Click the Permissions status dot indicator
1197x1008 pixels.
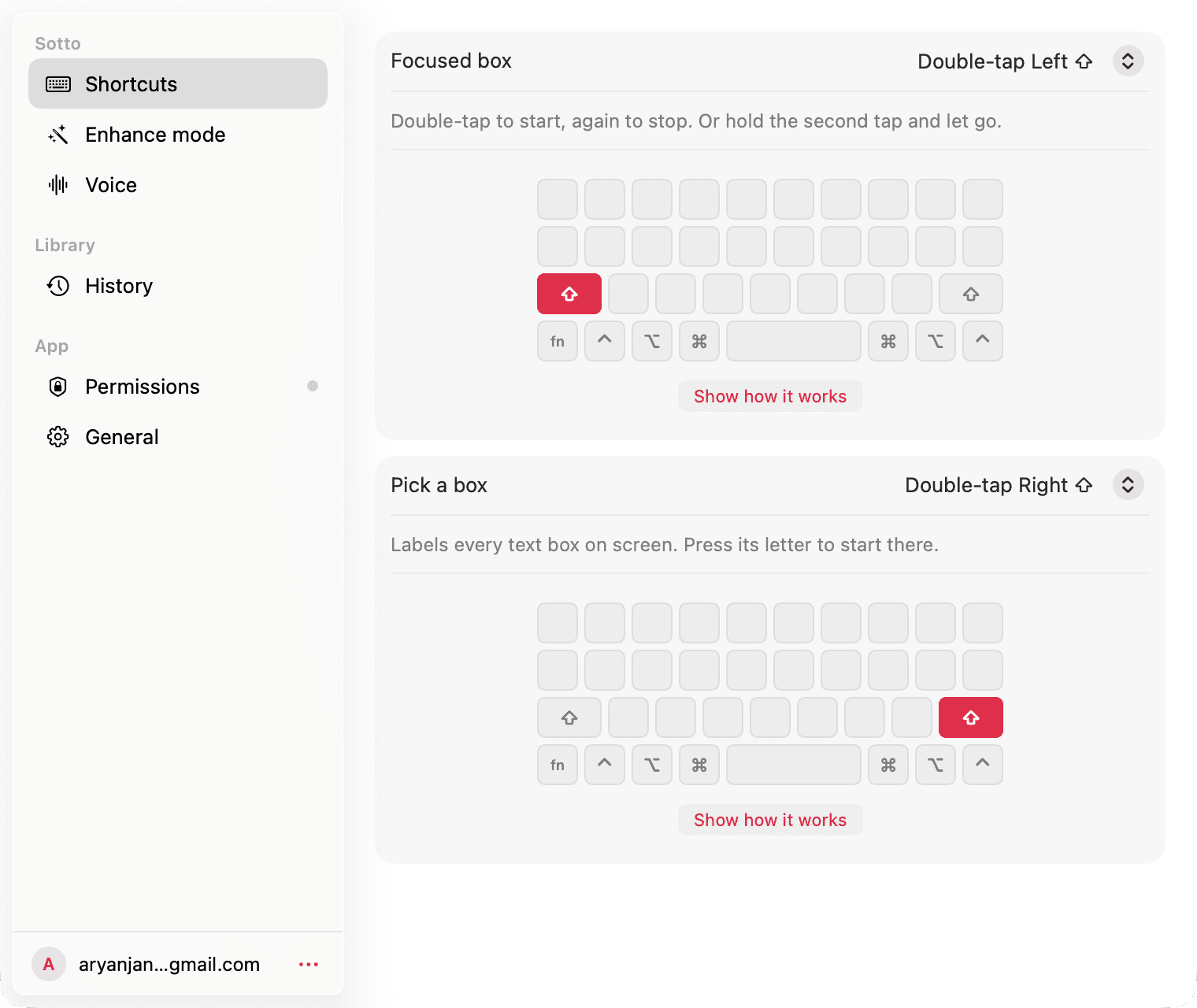click(x=313, y=386)
